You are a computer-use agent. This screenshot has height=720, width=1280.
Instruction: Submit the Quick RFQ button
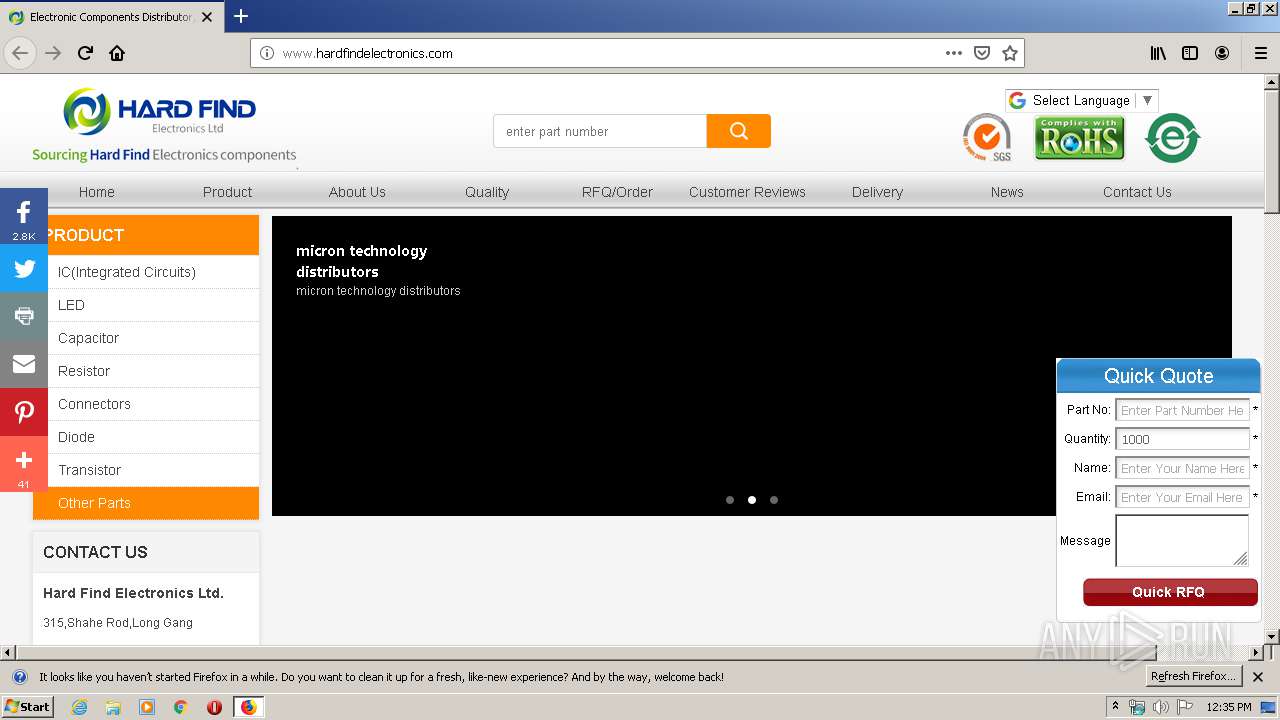click(x=1170, y=592)
